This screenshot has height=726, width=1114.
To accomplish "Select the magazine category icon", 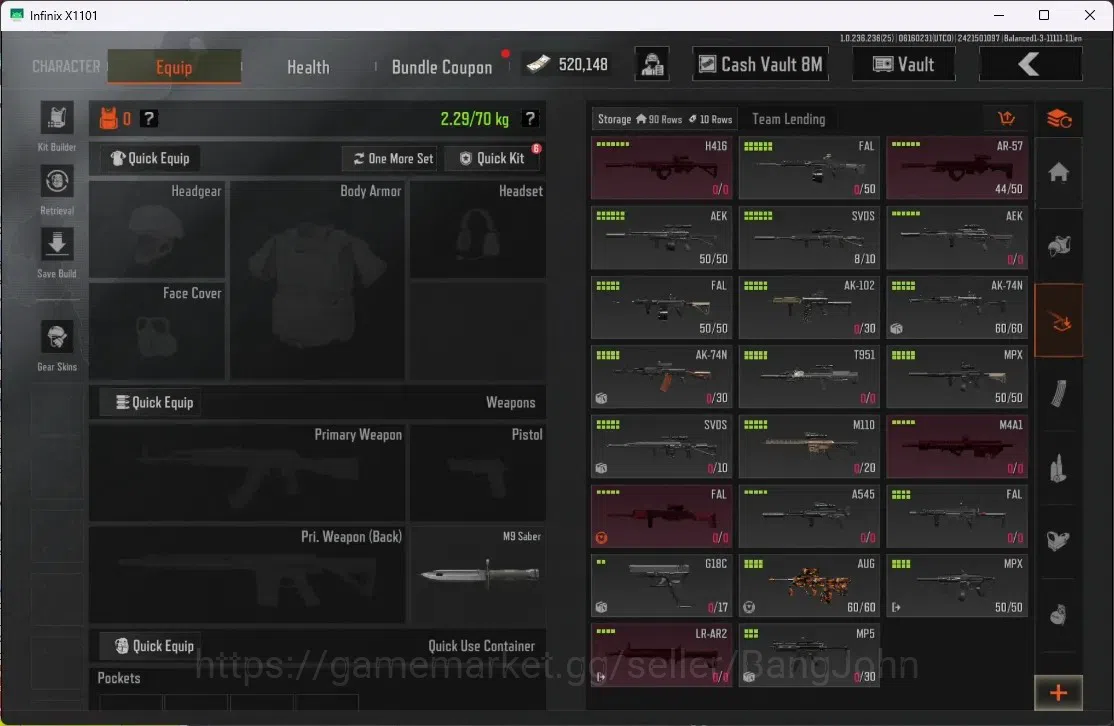I will 1059,394.
